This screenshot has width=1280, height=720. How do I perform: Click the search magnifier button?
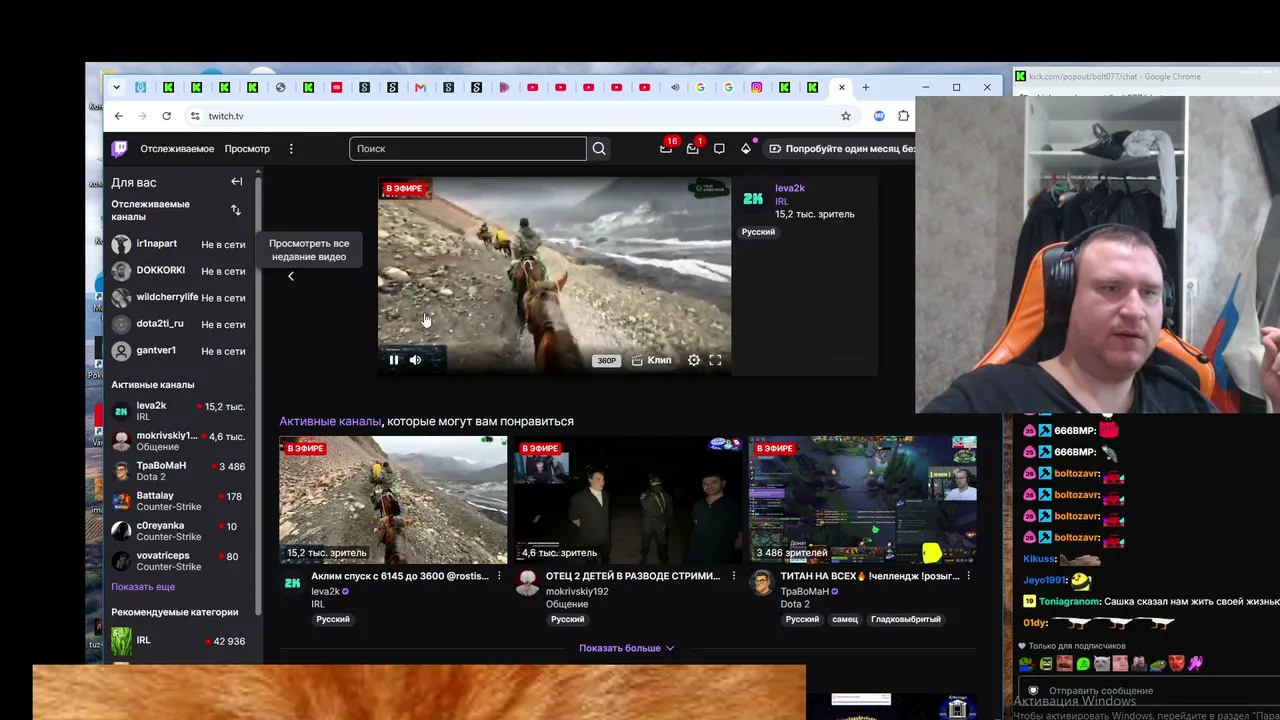tap(599, 149)
